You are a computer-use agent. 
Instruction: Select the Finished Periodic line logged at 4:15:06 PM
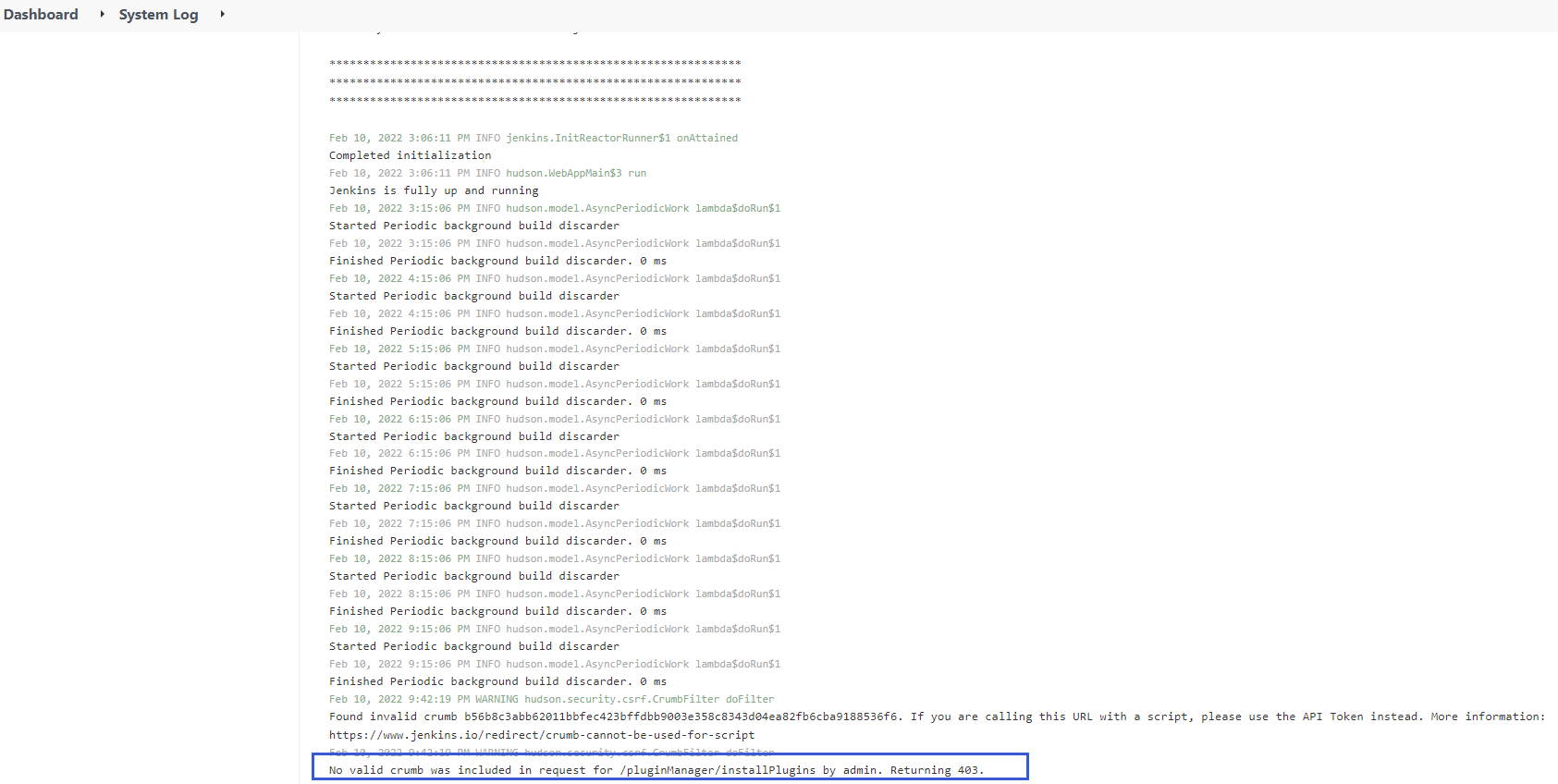coord(497,331)
